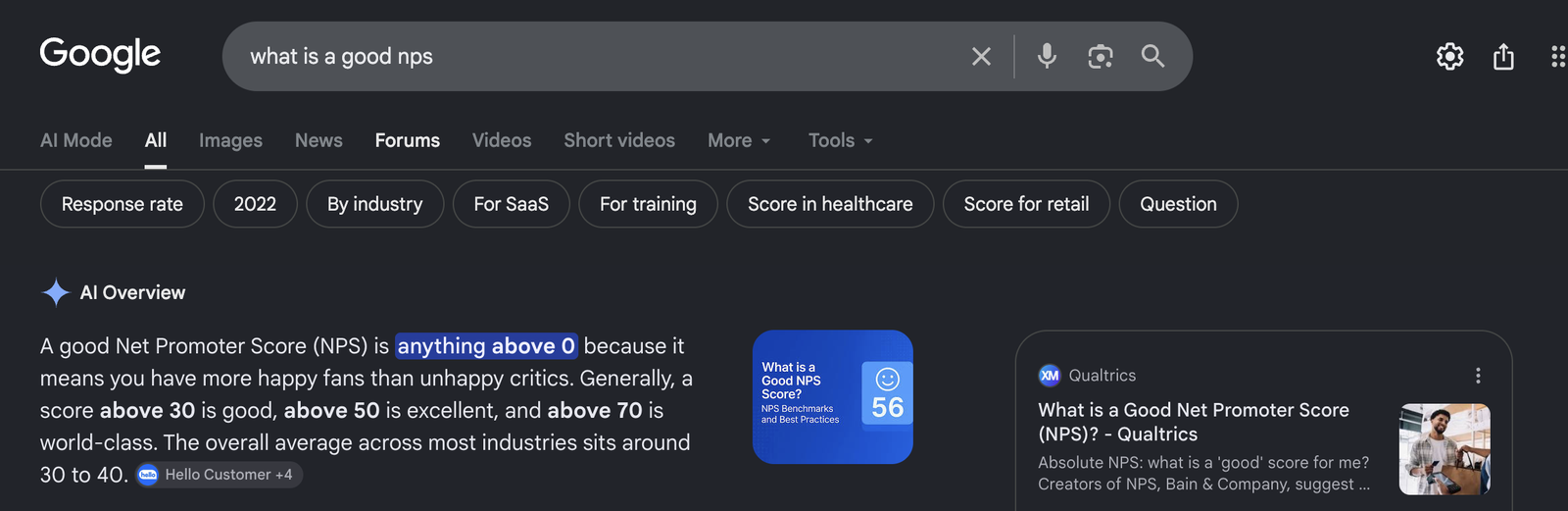Screen dimensions: 1568x511
Task: Clear the search query with X icon
Action: pyautogui.click(x=981, y=57)
